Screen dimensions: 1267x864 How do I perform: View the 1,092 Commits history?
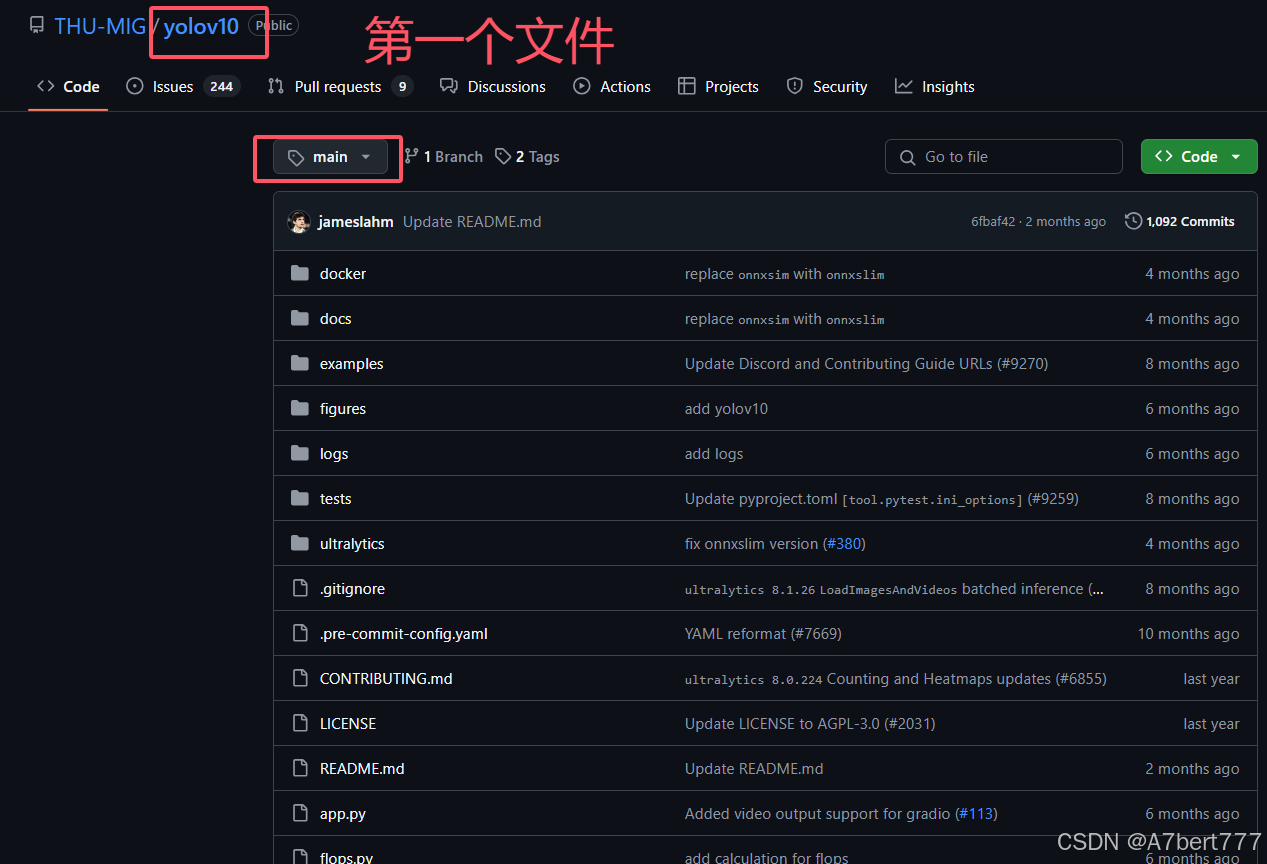tap(1180, 222)
